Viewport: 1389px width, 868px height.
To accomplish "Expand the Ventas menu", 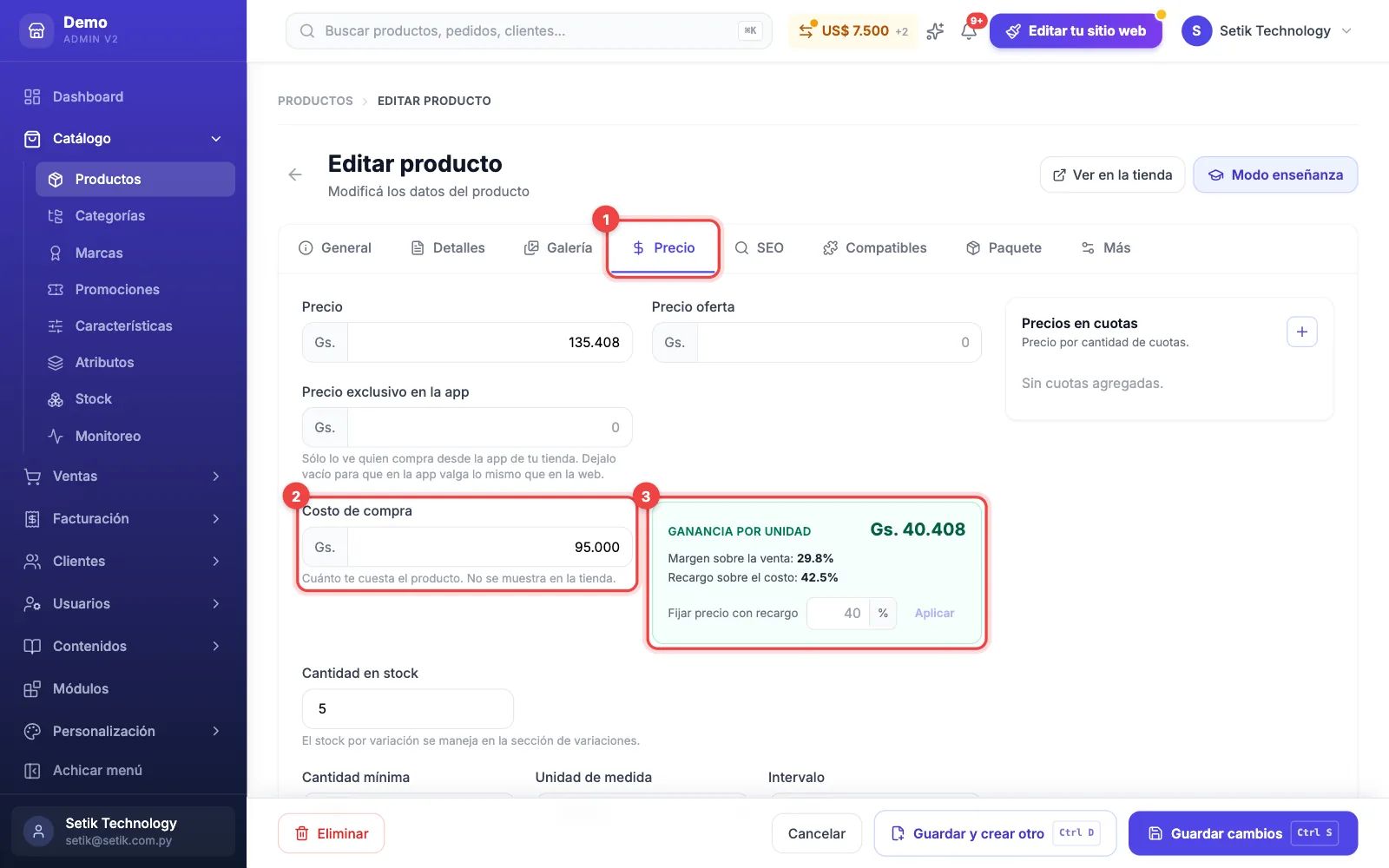I will point(123,476).
